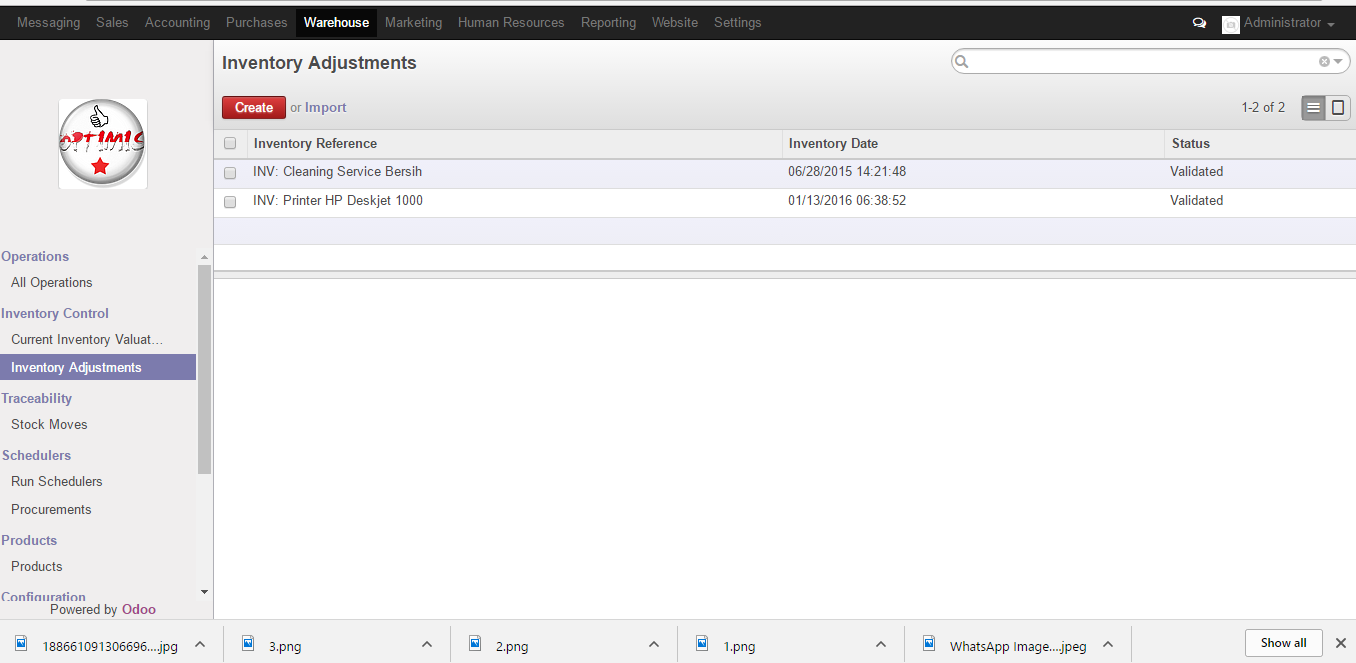Tick the checkbox for Printer HP Deskjet 1000
Screen dimensions: 1356x663
pos(230,202)
